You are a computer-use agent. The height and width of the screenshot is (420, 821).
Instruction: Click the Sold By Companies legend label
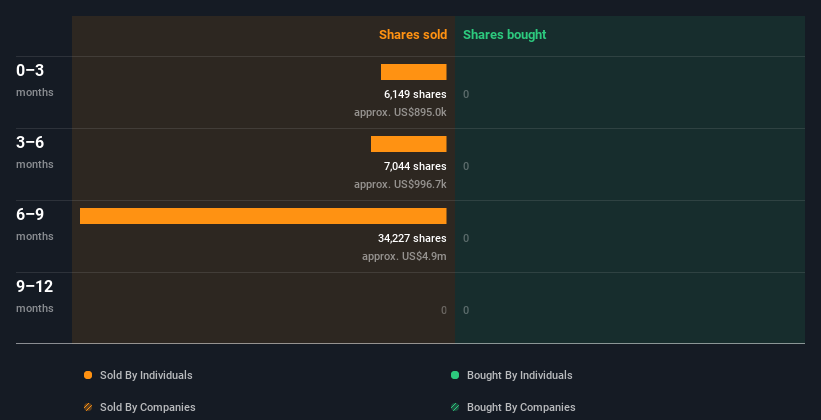pyautogui.click(x=148, y=407)
